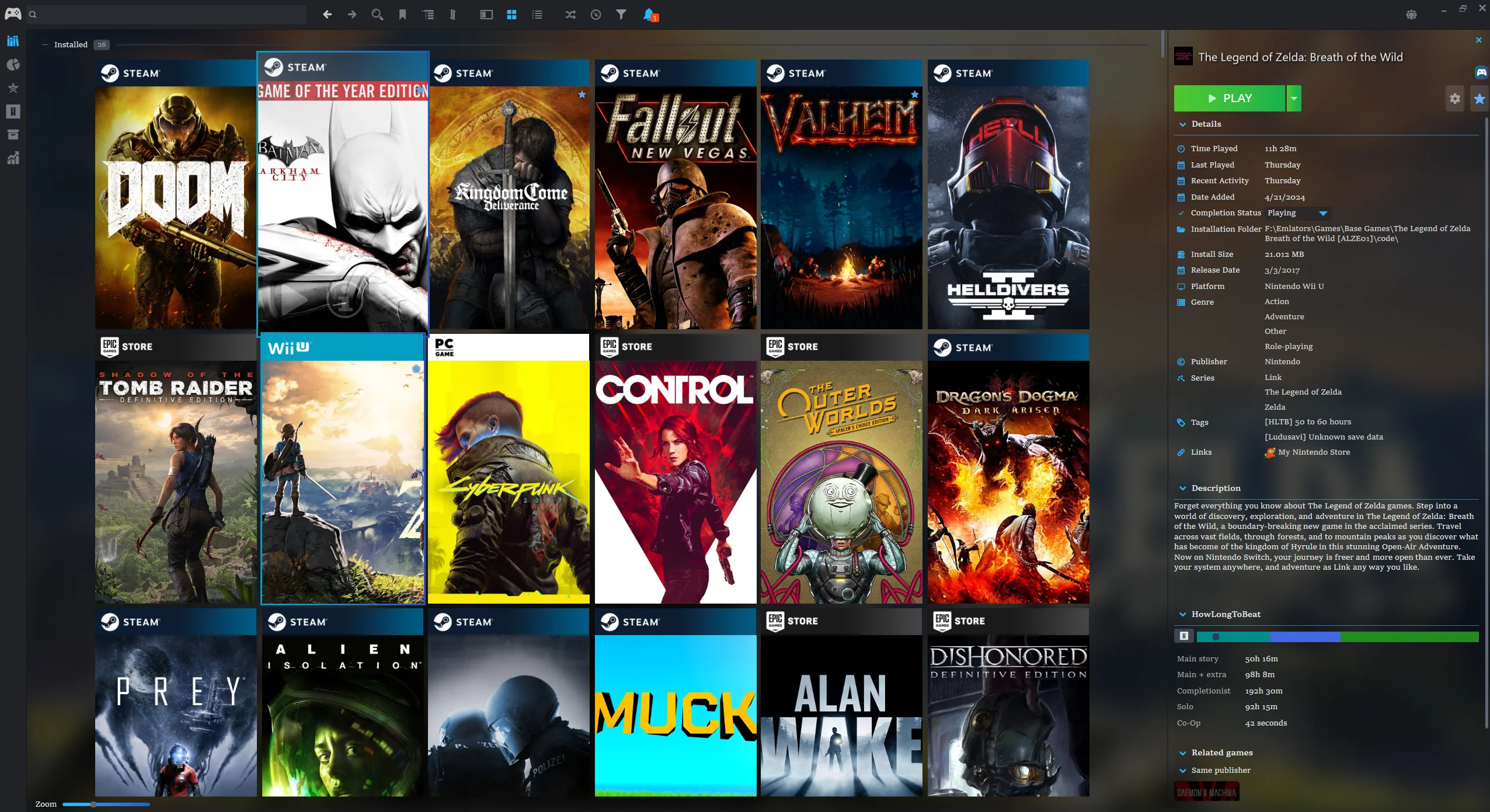Collapse the Installed group header
Image resolution: width=1490 pixels, height=812 pixels.
(x=45, y=44)
